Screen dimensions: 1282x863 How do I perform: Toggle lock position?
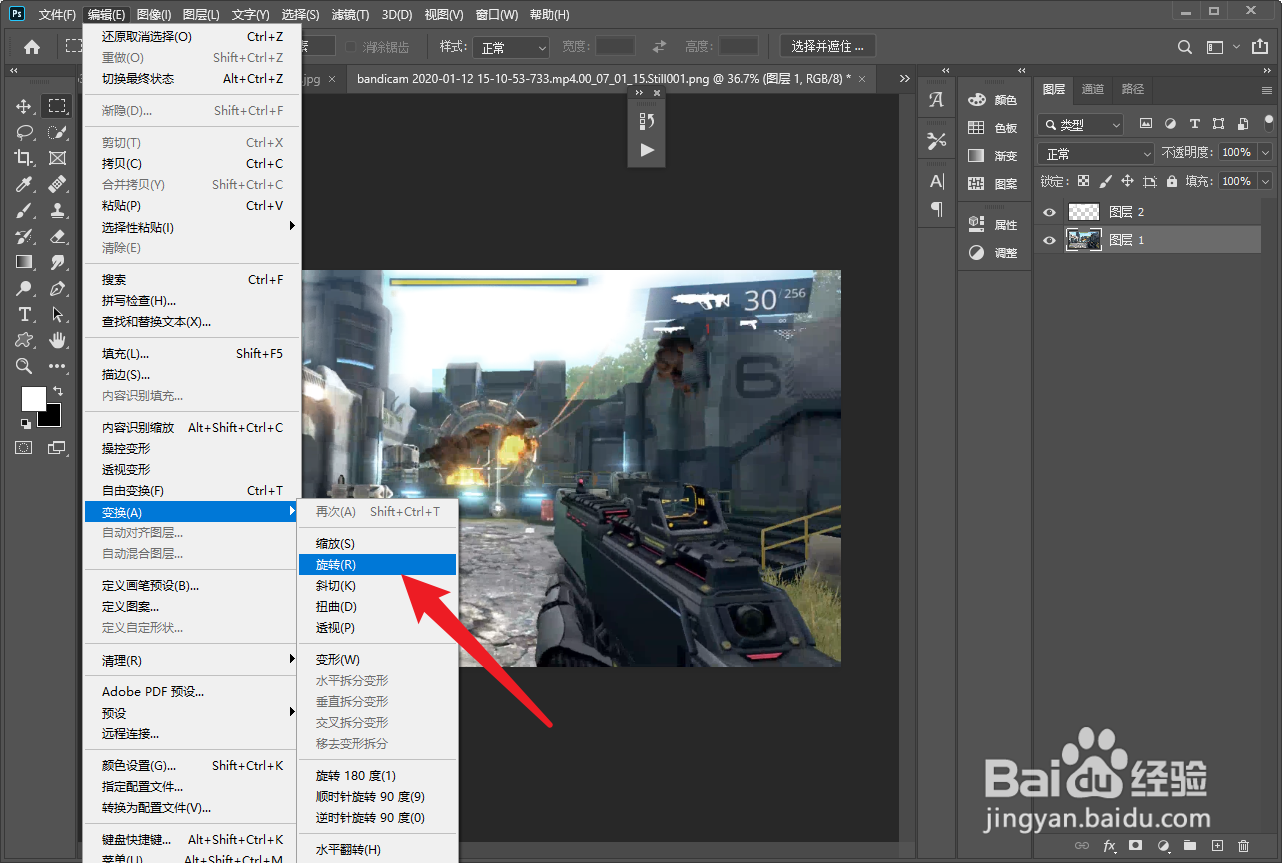(x=1127, y=182)
